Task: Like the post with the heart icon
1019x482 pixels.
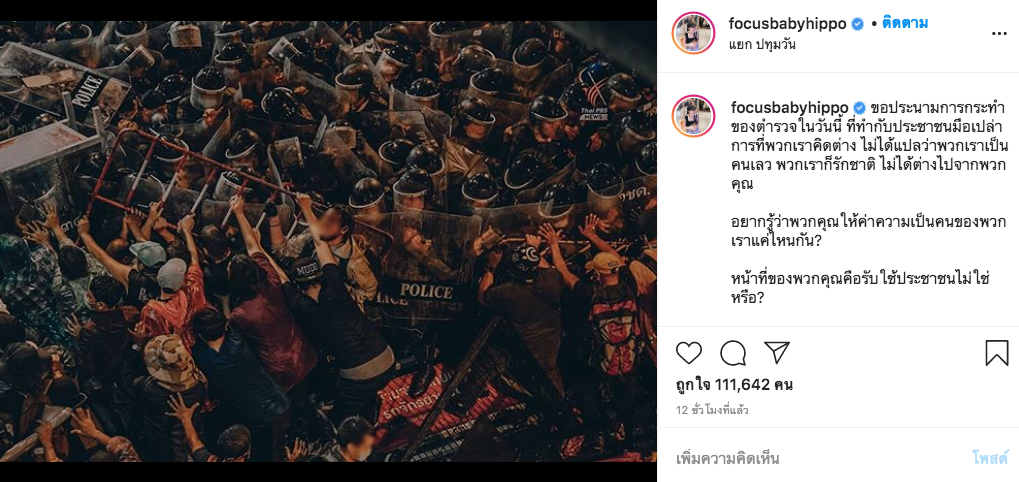Action: coord(689,353)
